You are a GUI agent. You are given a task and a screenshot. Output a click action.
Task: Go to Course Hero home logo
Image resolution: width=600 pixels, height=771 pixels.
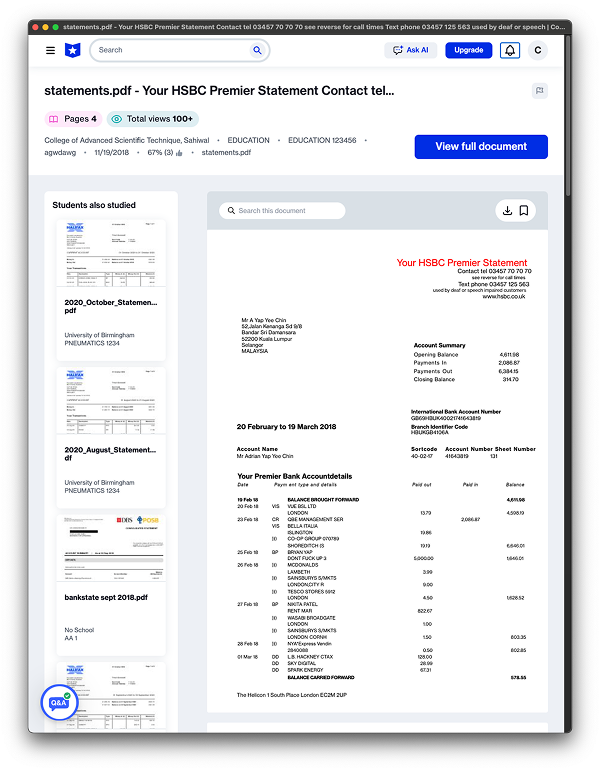pyautogui.click(x=73, y=50)
